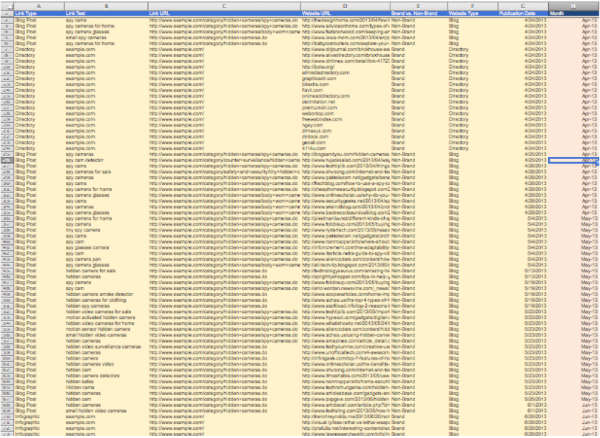Click the 'tiny spy camera' cell

[x=106, y=230]
